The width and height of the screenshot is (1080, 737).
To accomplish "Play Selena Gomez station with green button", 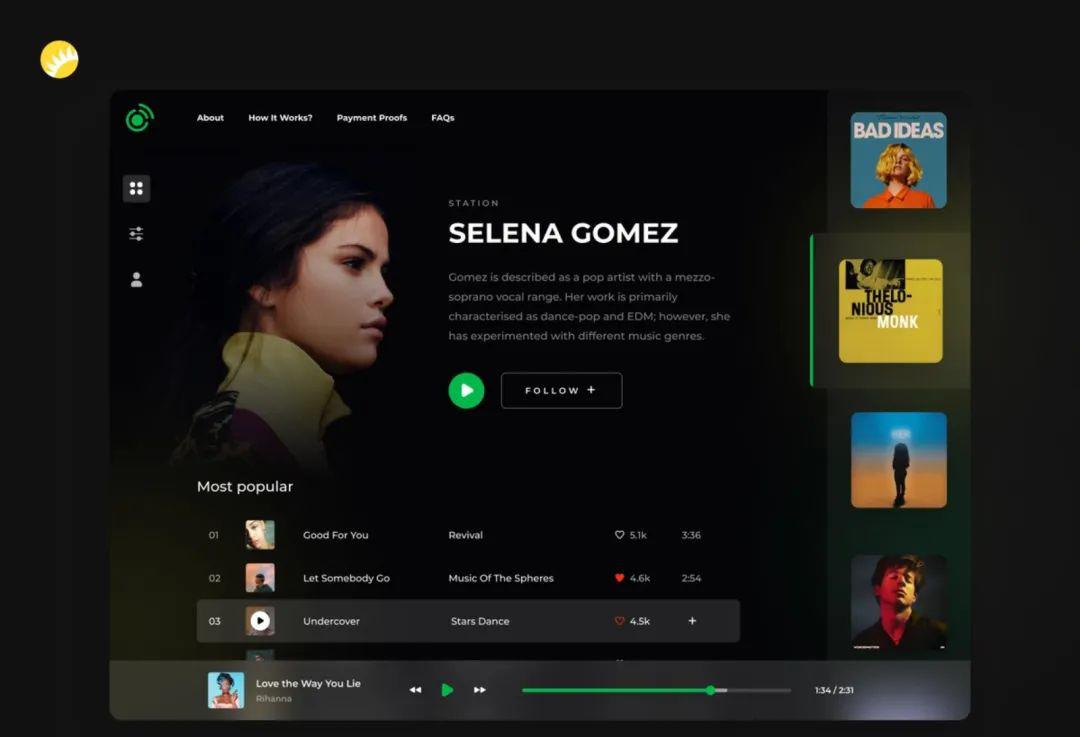I will [x=466, y=391].
